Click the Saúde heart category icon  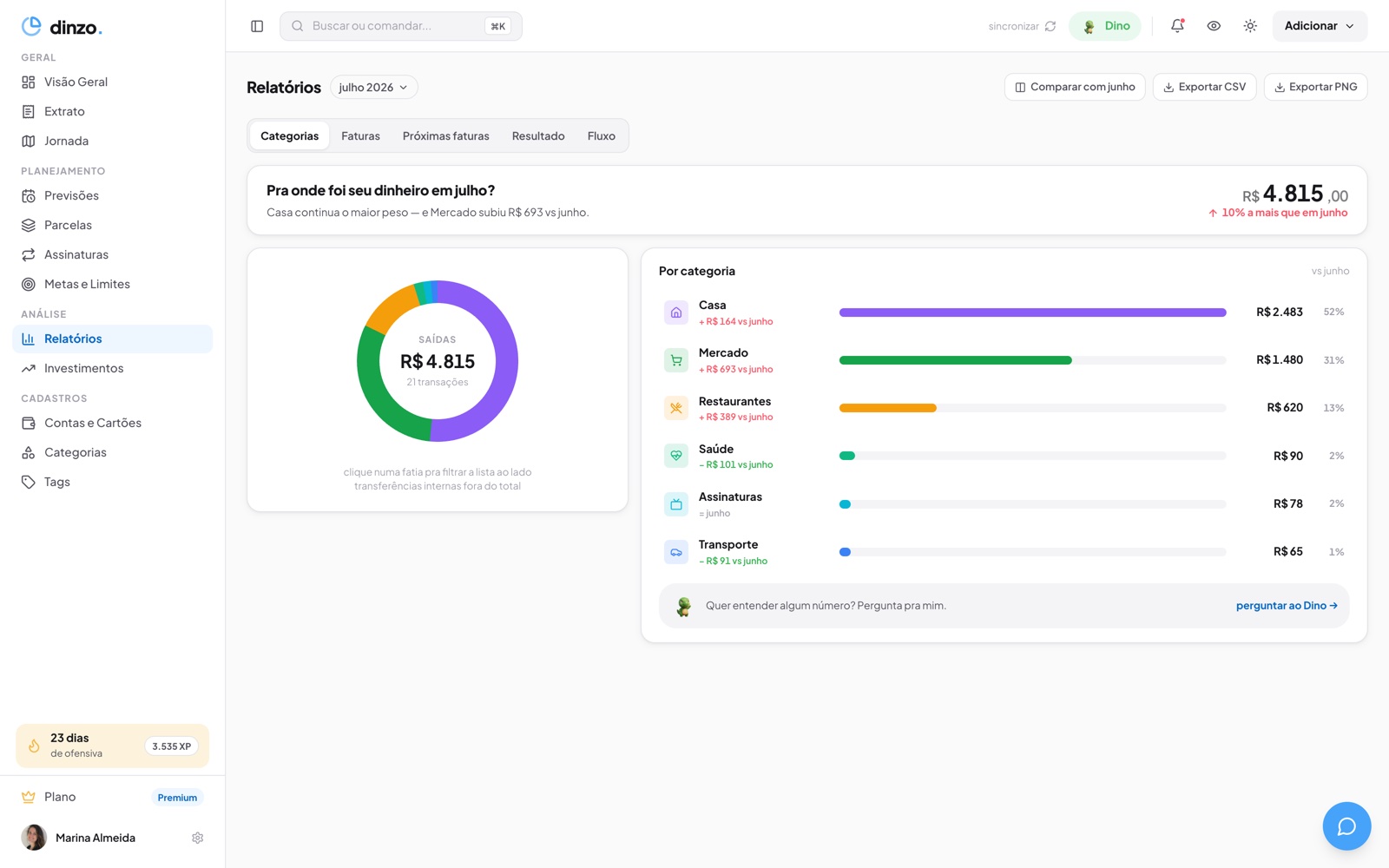[676, 456]
